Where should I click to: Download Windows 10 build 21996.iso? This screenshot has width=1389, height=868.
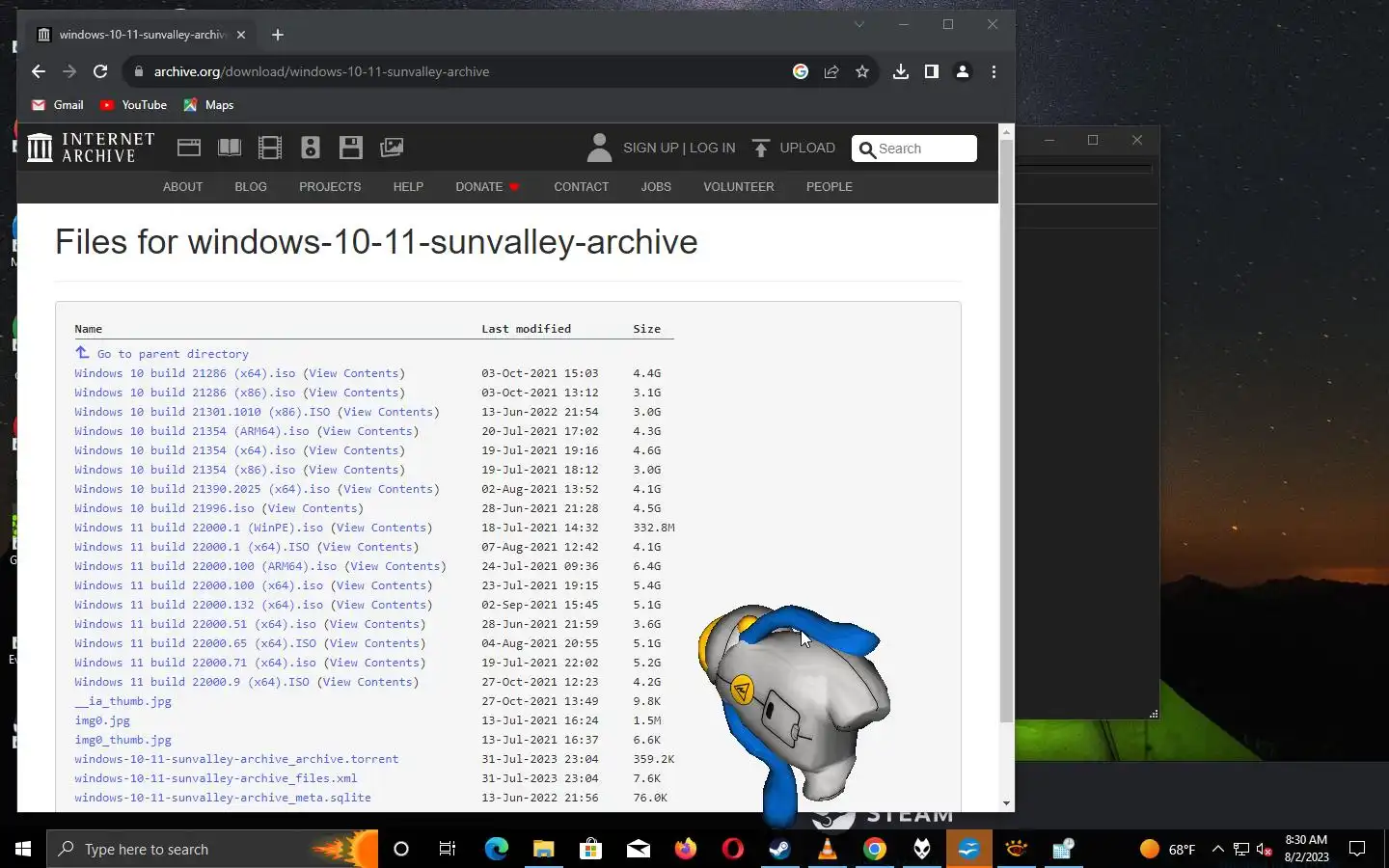pos(164,508)
